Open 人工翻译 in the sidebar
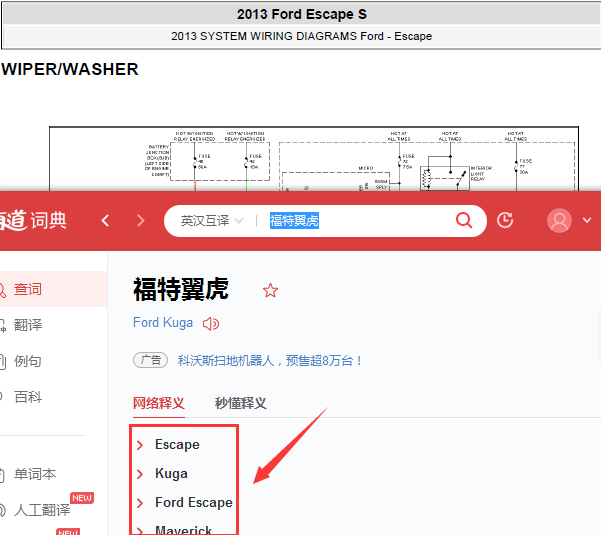This screenshot has width=601, height=535. tap(41, 510)
